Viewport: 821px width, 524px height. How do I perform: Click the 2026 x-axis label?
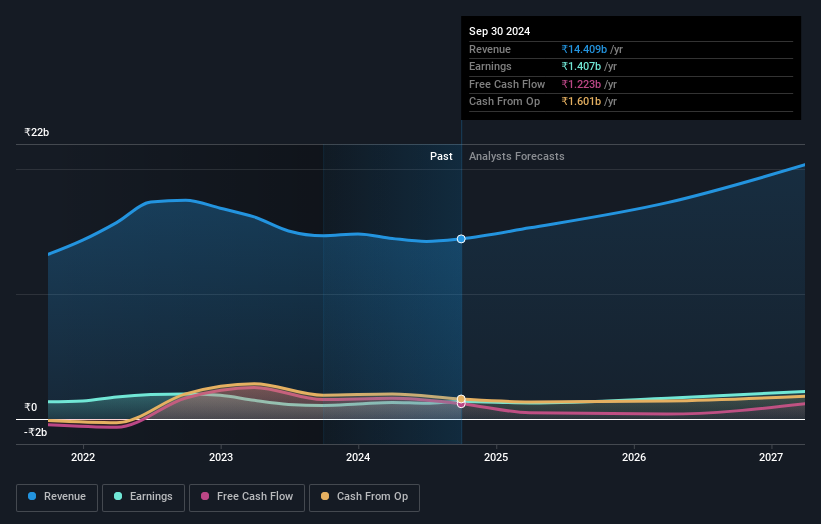[x=634, y=458]
